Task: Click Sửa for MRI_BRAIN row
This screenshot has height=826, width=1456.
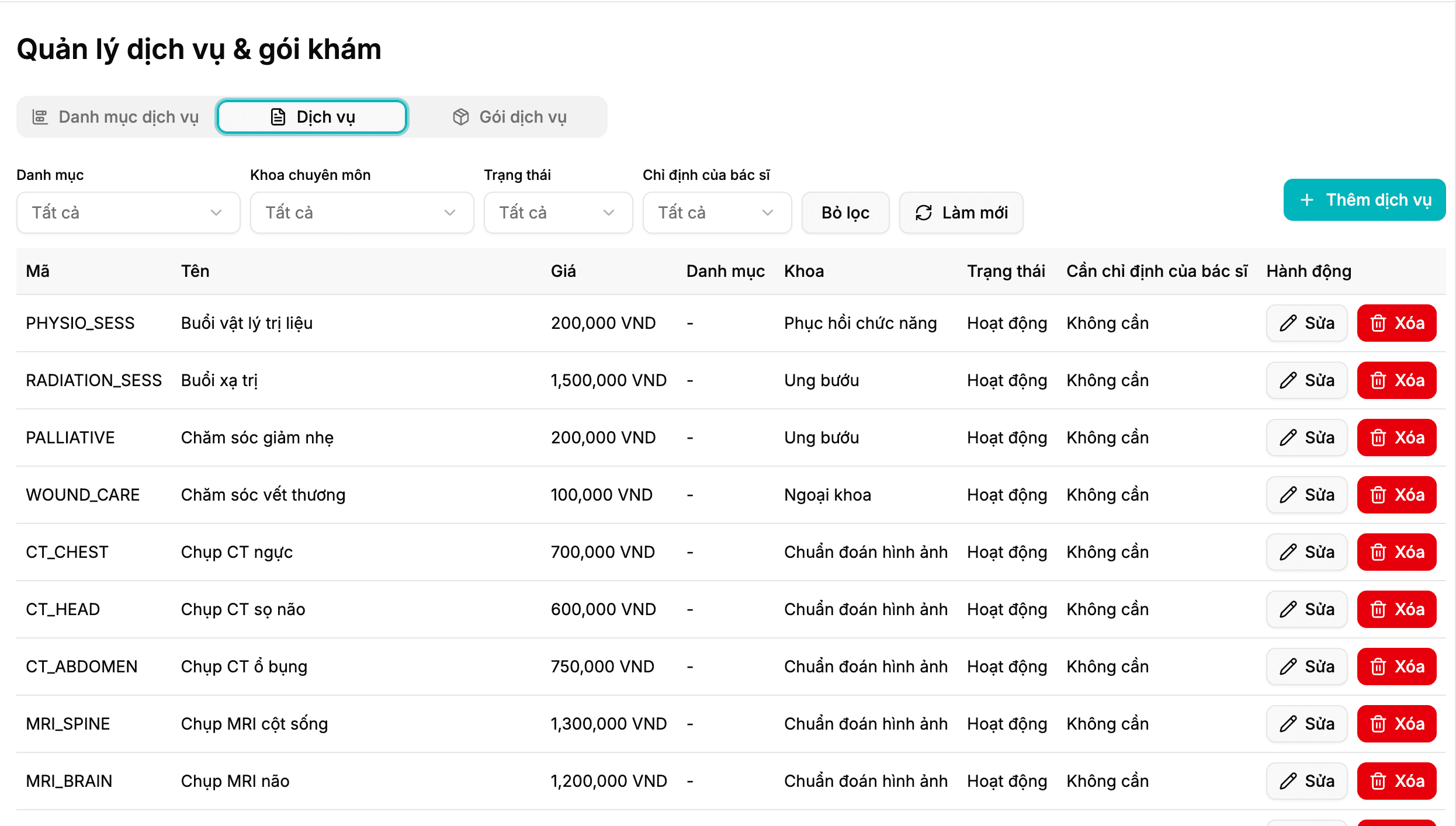Action: pos(1307,781)
